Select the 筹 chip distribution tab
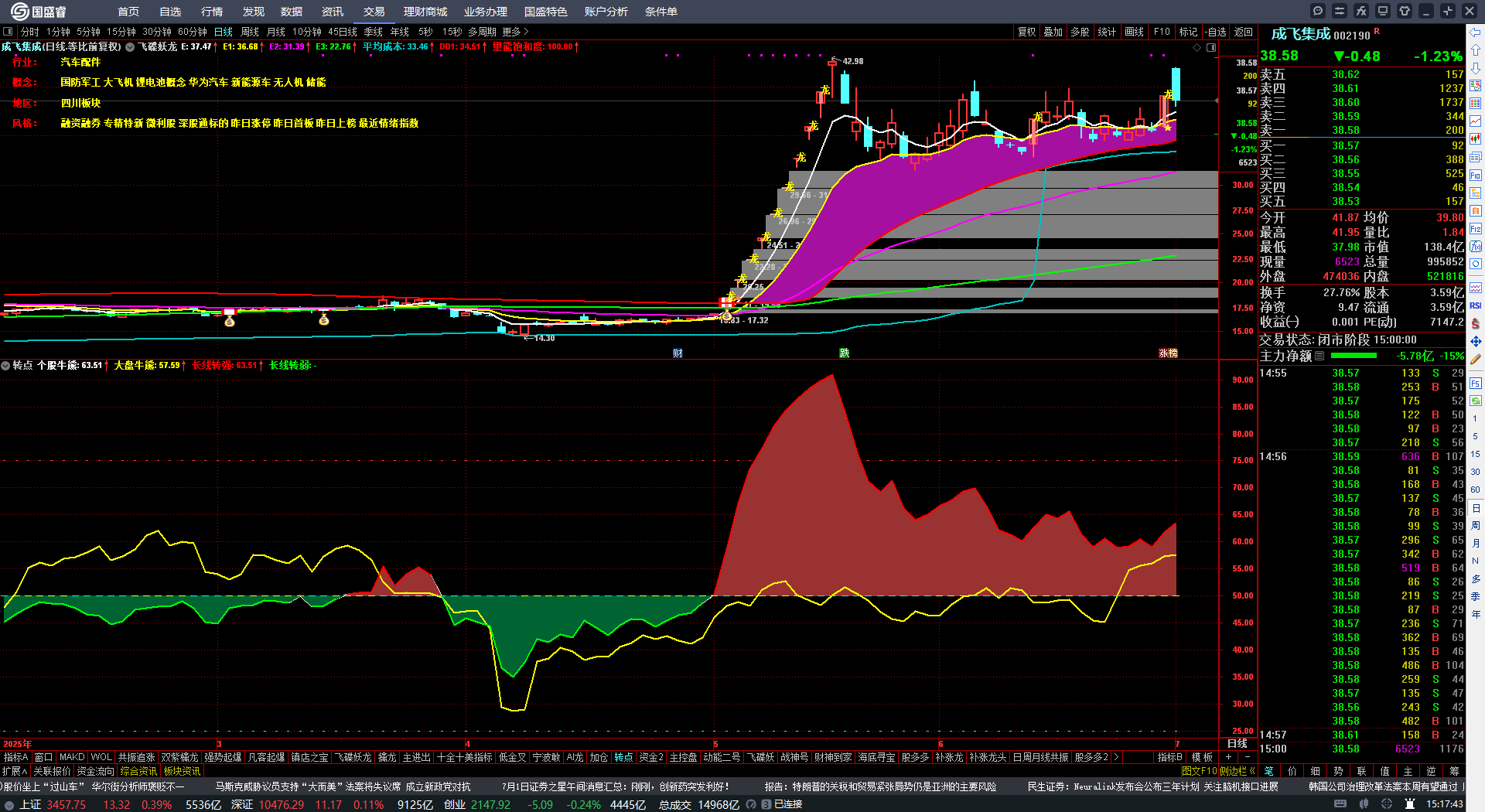 (1454, 771)
